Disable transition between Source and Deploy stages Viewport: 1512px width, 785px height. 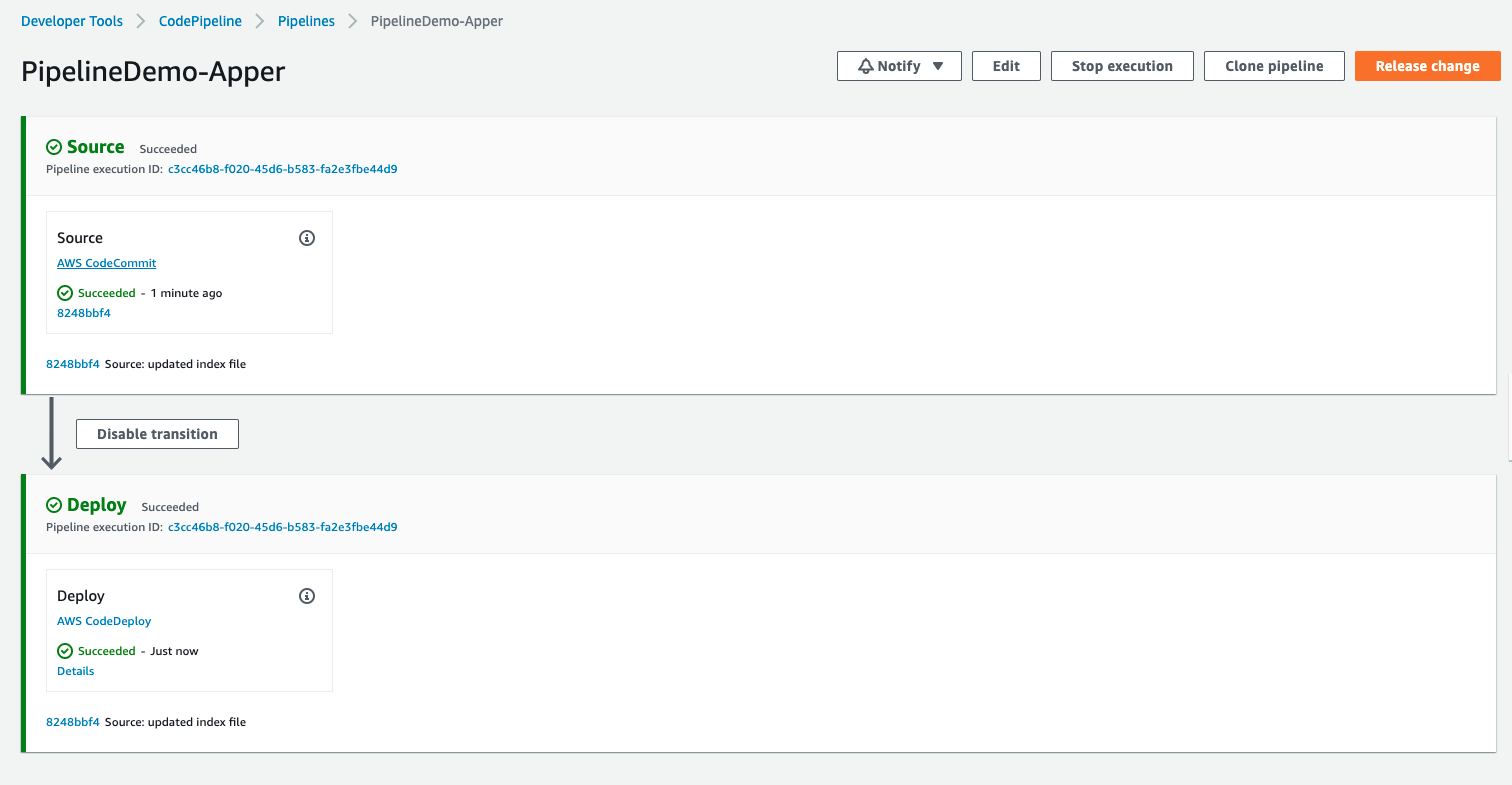point(157,434)
